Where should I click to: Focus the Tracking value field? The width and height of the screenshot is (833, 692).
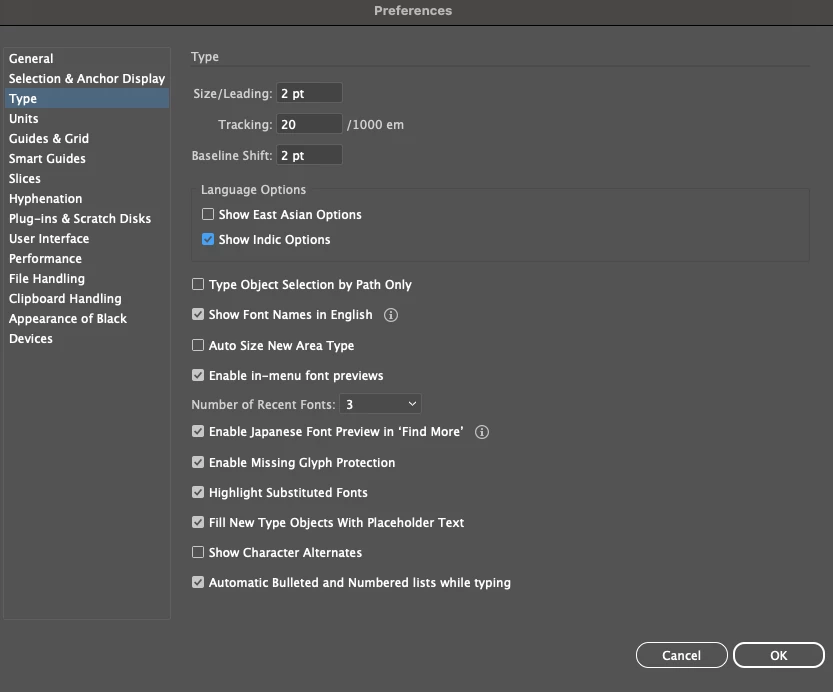[309, 125]
